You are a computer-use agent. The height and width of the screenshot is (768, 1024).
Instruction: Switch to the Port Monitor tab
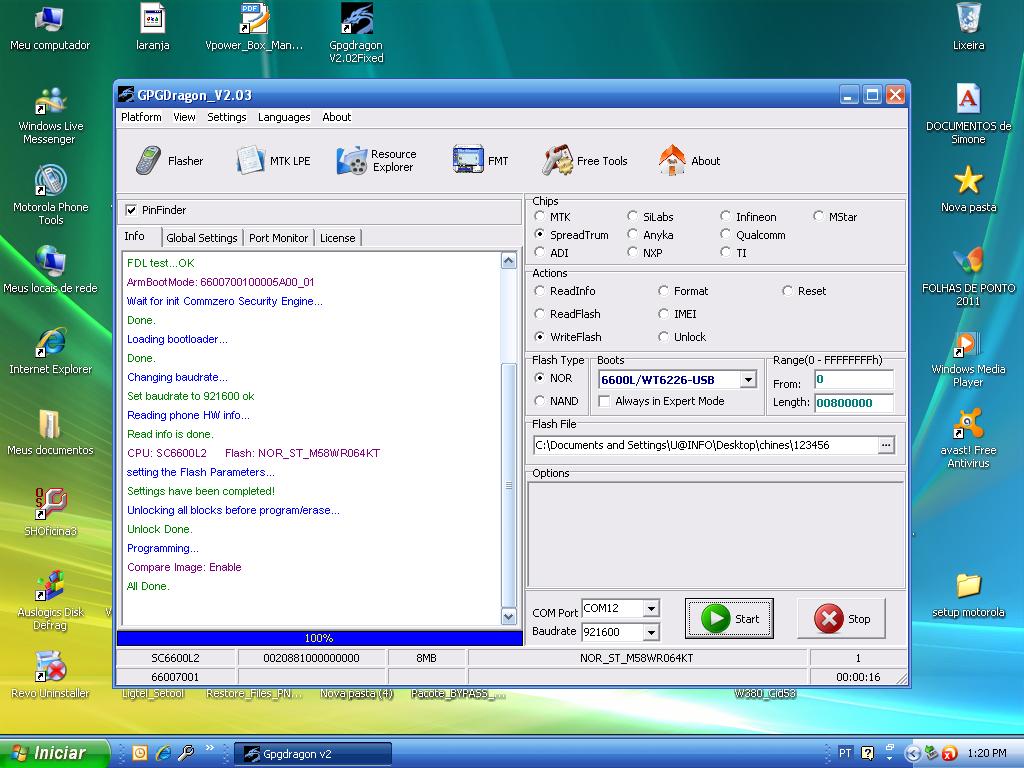point(278,238)
